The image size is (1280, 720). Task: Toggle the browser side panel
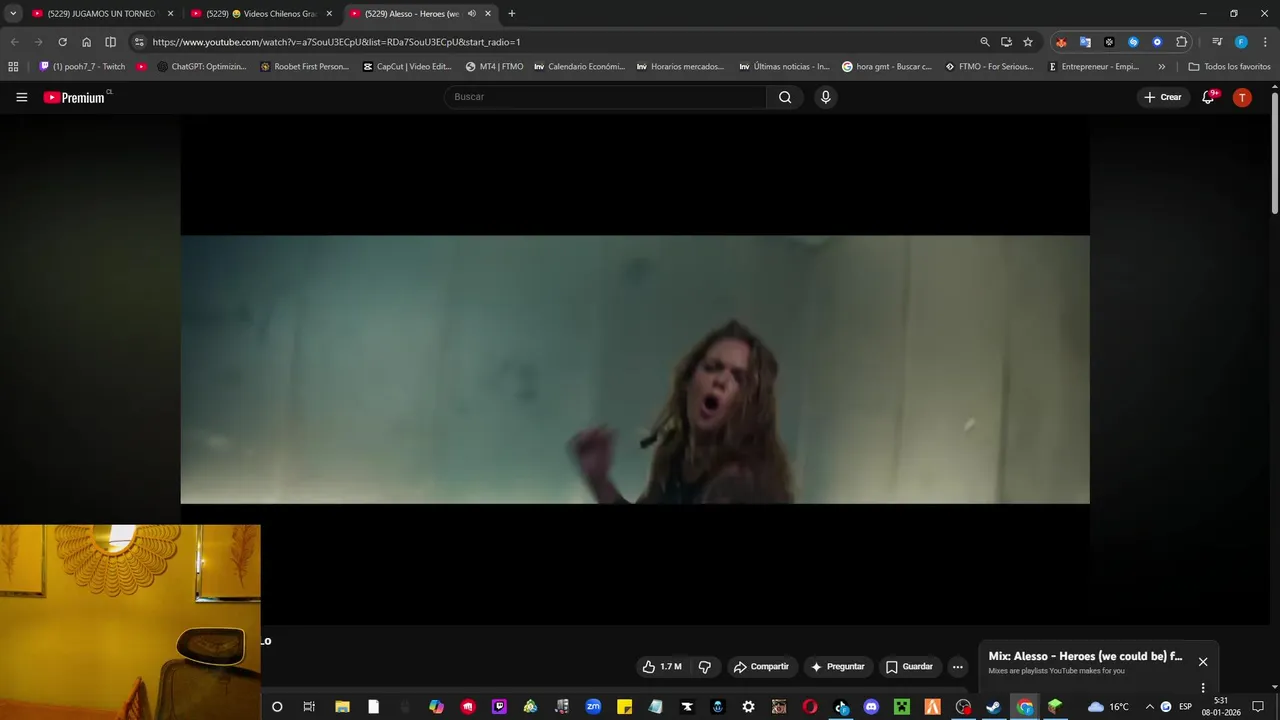point(111,42)
